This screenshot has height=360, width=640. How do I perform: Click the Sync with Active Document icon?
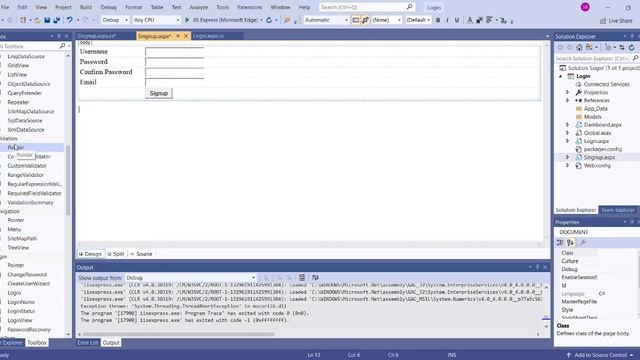[622, 47]
